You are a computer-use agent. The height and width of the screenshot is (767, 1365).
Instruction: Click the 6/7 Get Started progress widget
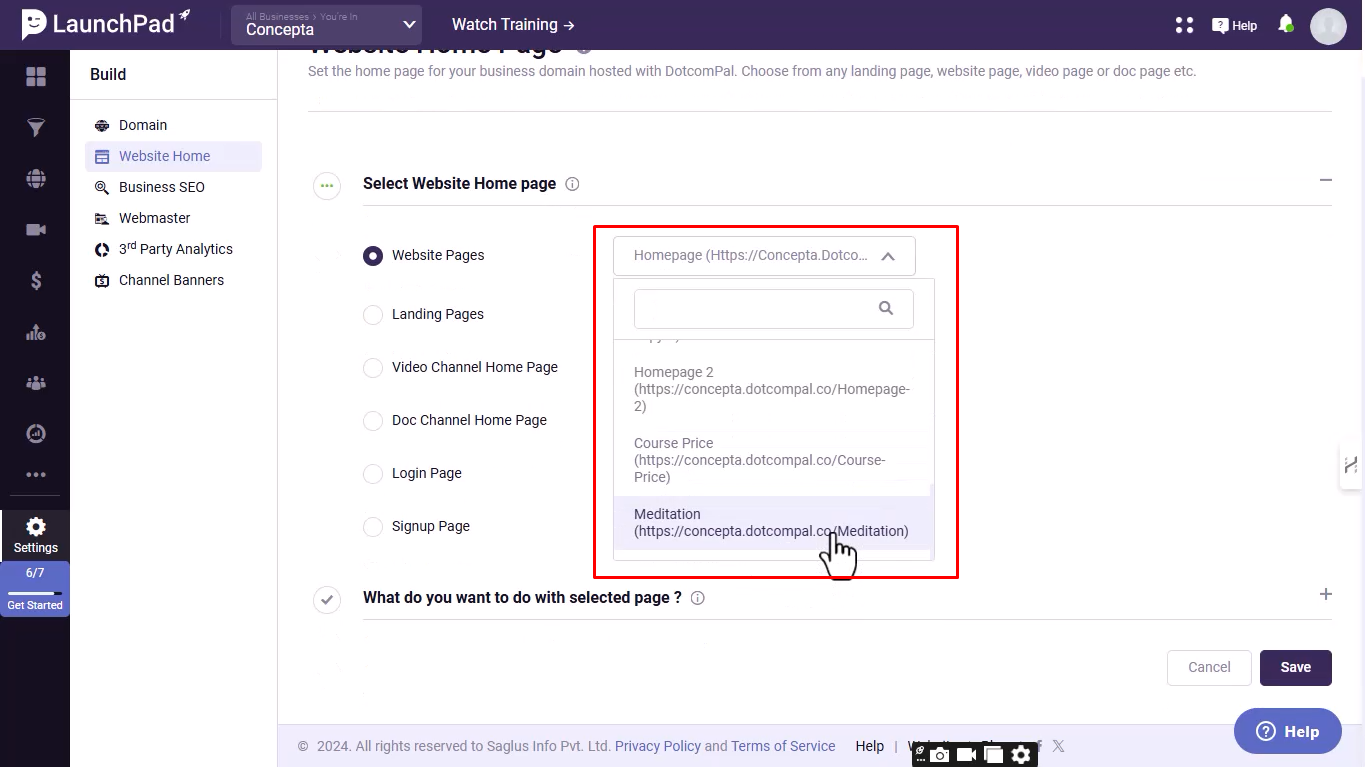(x=35, y=589)
